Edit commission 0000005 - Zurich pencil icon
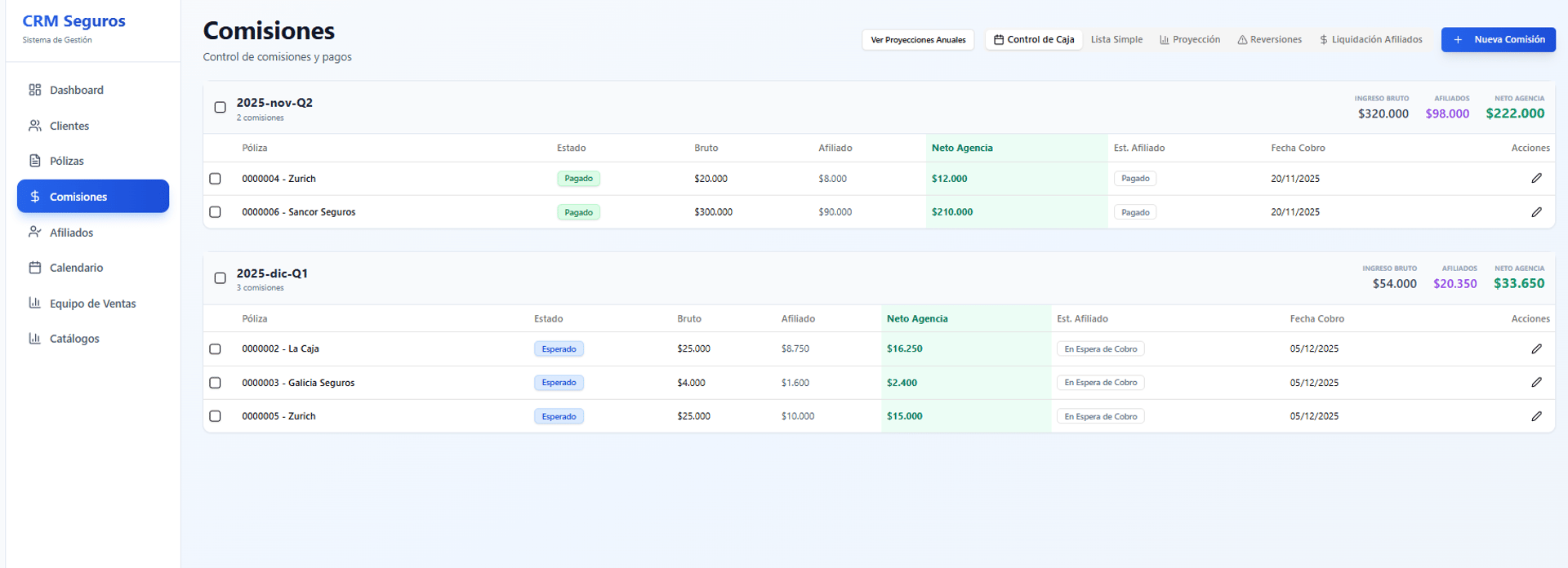 [x=1536, y=416]
